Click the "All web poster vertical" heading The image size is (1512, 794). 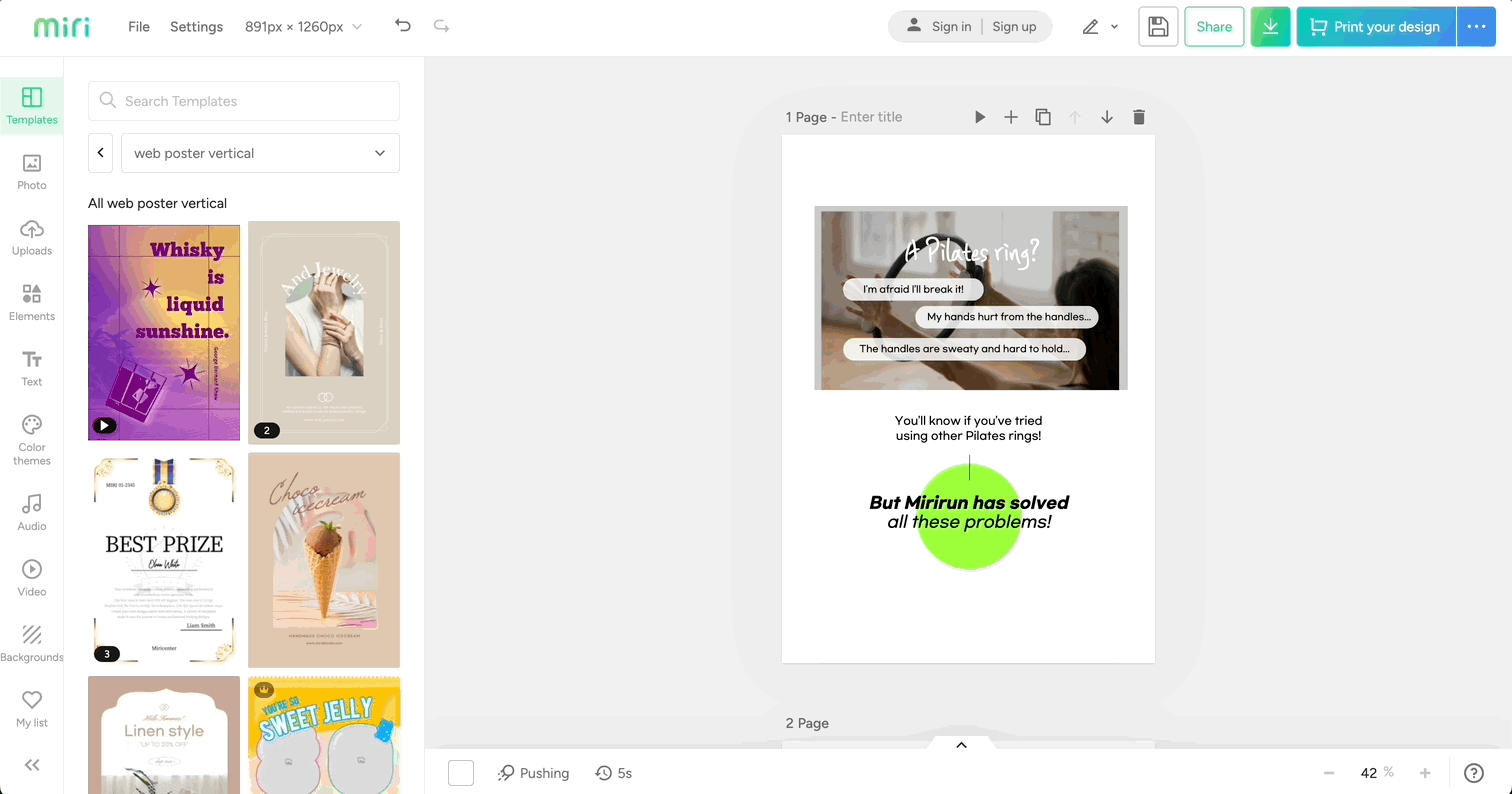[157, 203]
